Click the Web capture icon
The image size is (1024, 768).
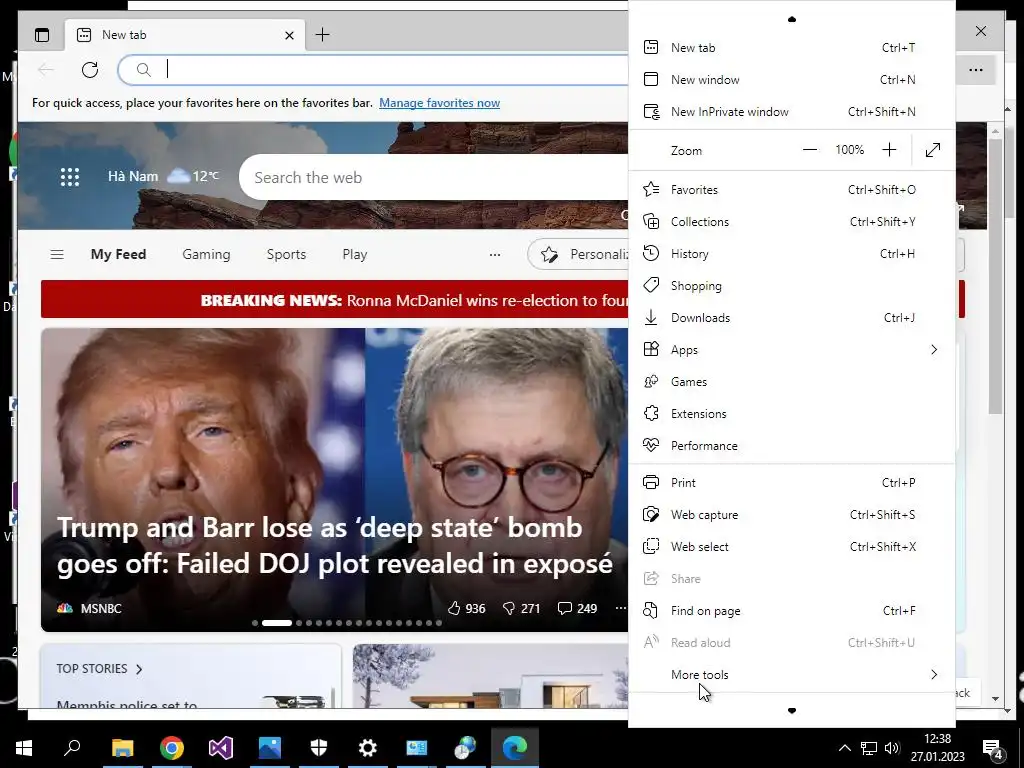pos(650,515)
